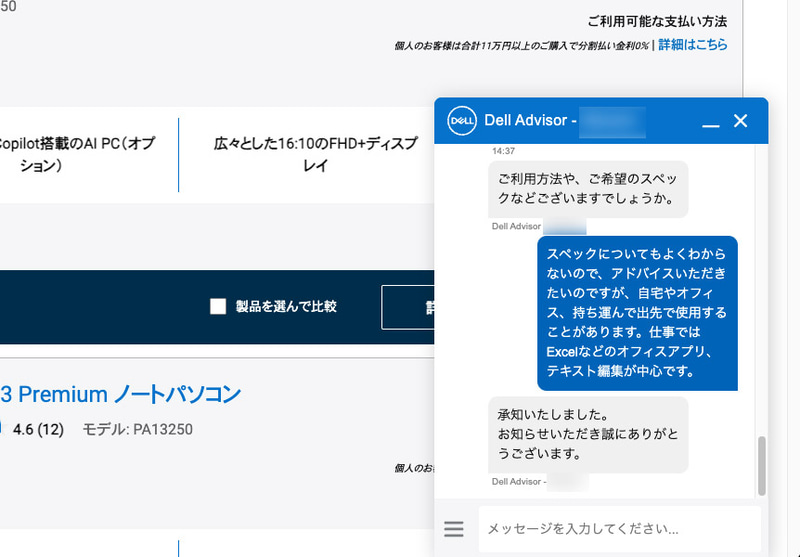
Task: Click the chat message input field
Action: click(619, 529)
